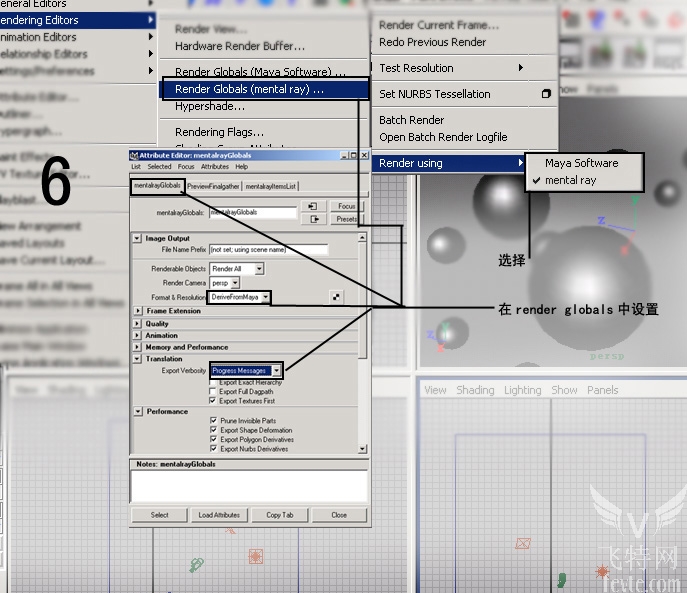This screenshot has height=593, width=687.
Task: Expand the Frame Extension section
Action: (138, 311)
